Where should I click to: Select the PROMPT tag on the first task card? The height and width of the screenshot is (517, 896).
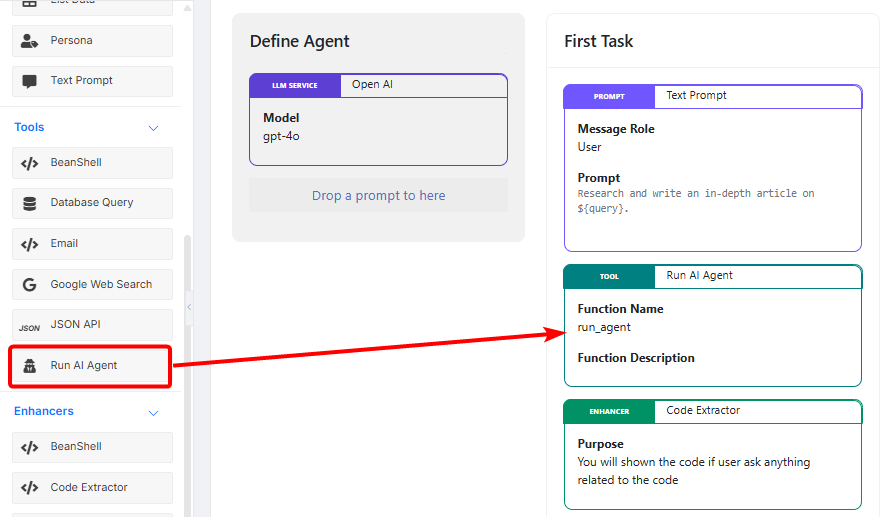(x=609, y=97)
